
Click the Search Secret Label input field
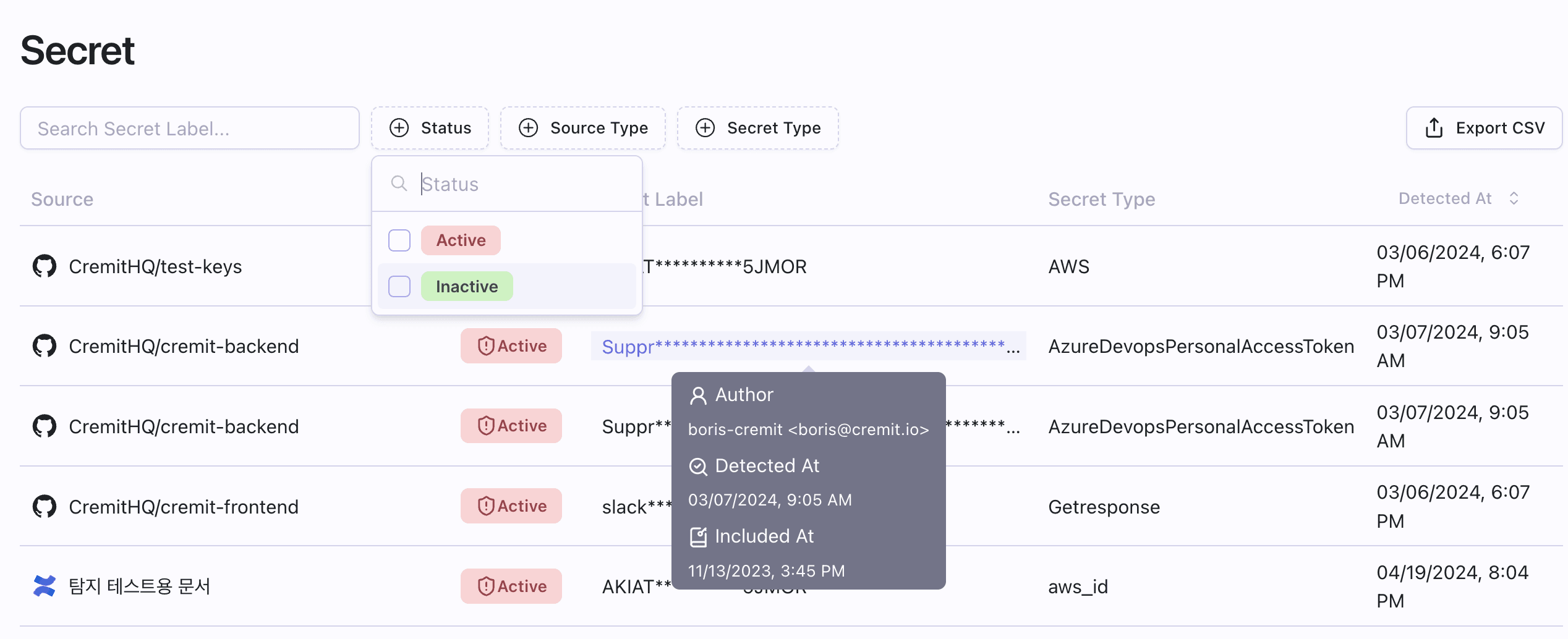click(189, 128)
